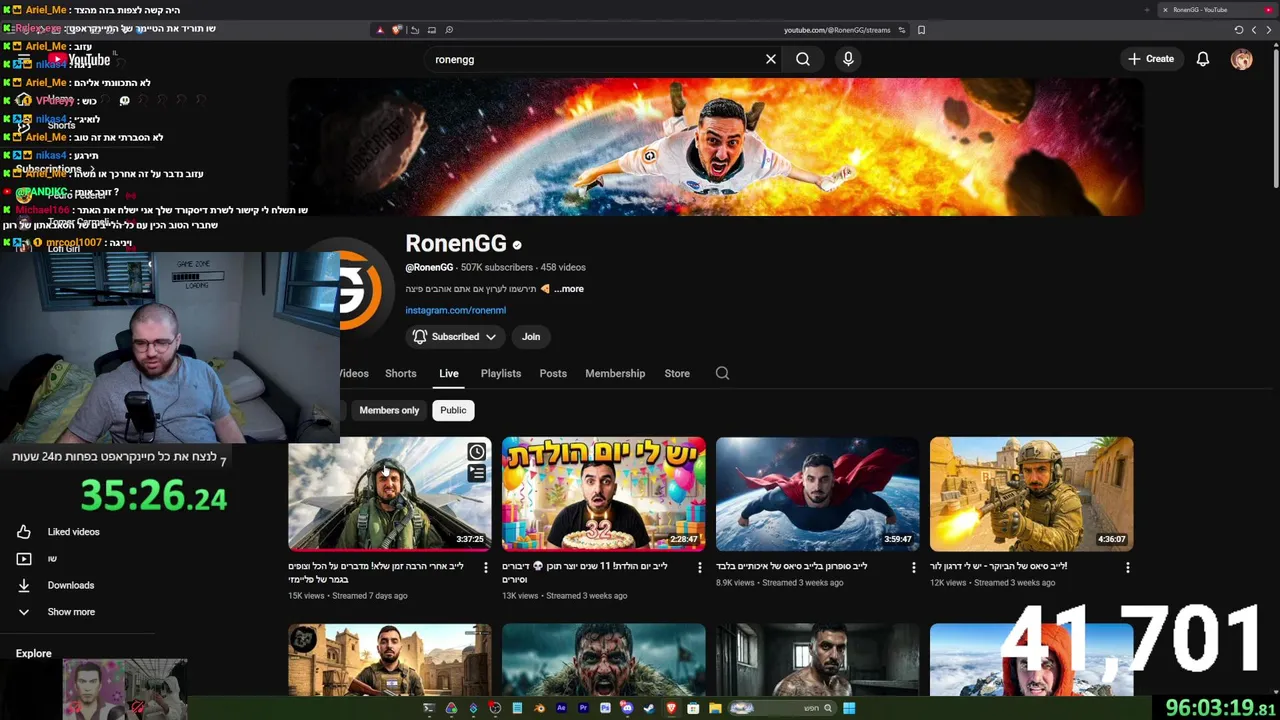
Task: Click the magnifier search button
Action: click(803, 59)
